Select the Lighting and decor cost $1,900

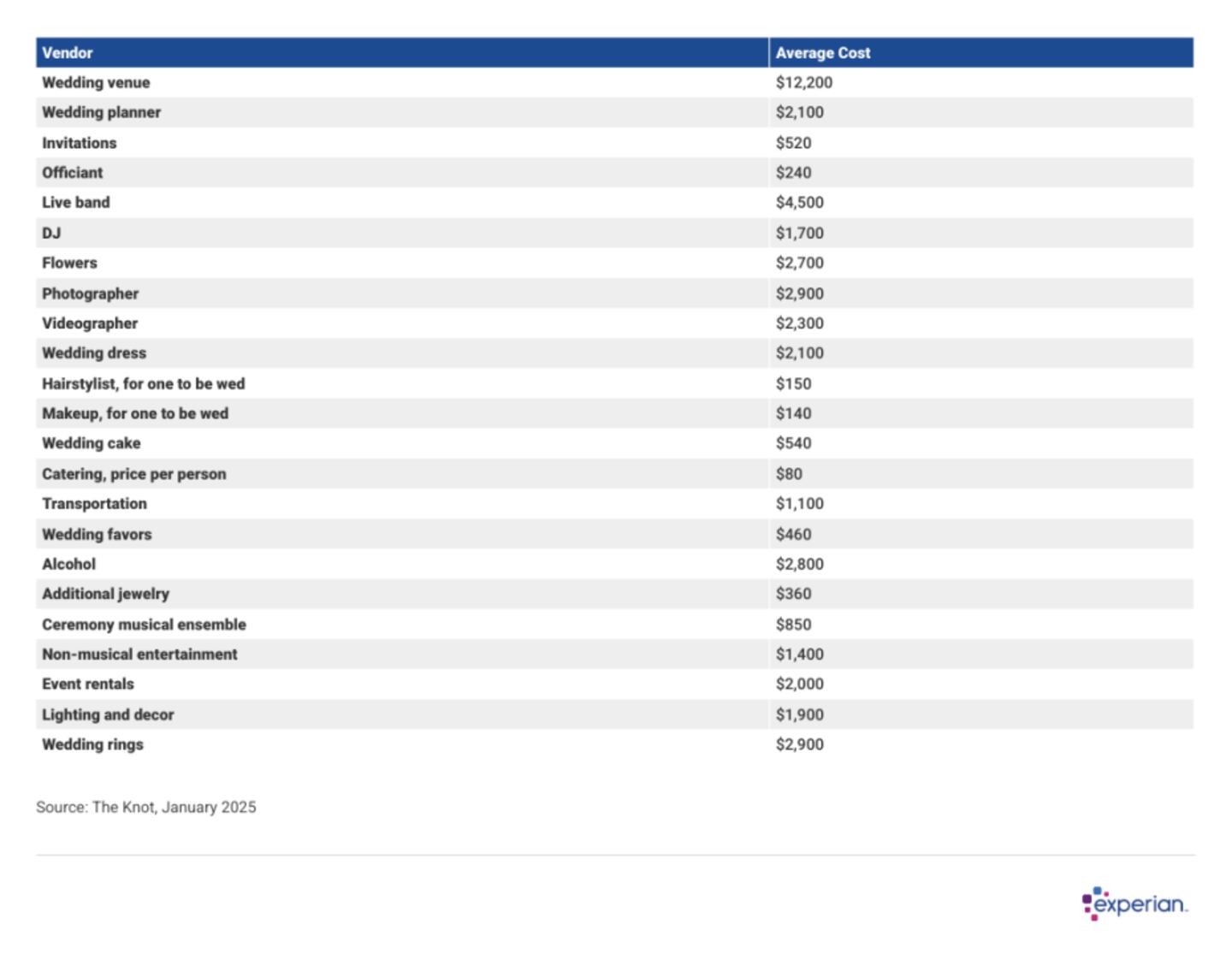click(x=799, y=714)
